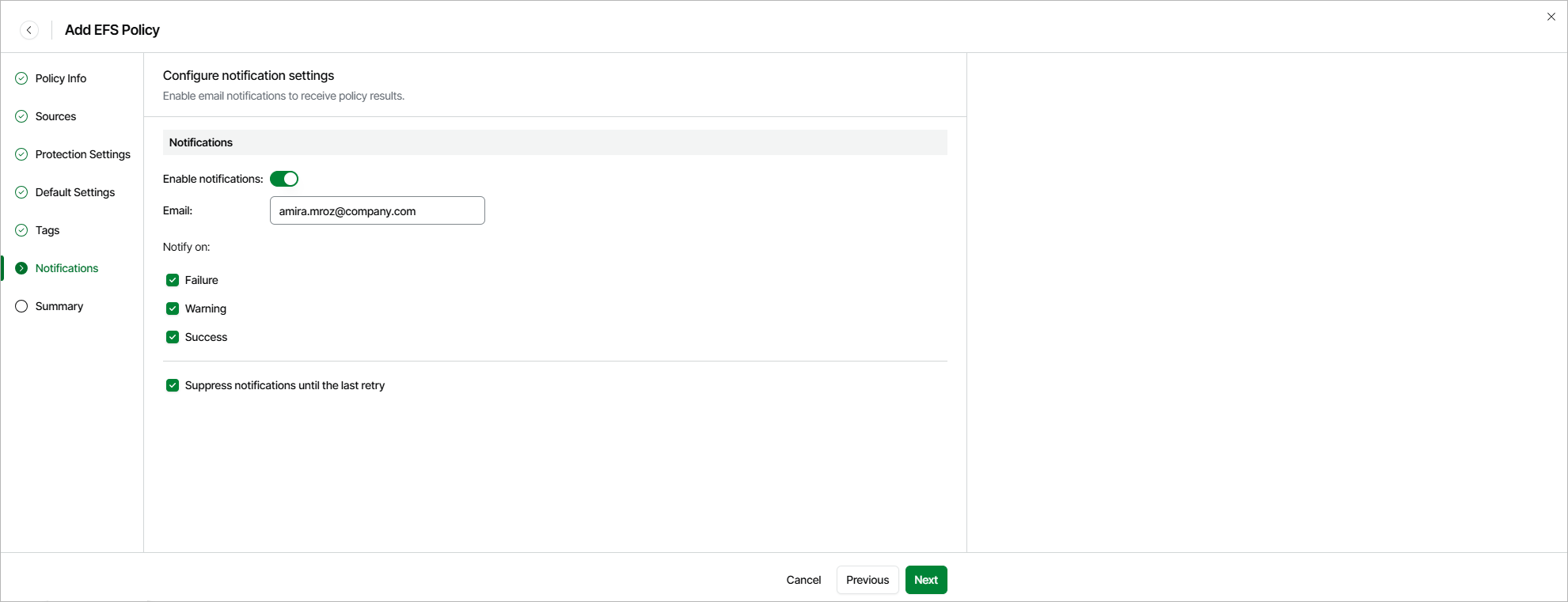Click the checkmark icon next to Policy Info
Image resolution: width=1568 pixels, height=602 pixels.
pyautogui.click(x=21, y=78)
